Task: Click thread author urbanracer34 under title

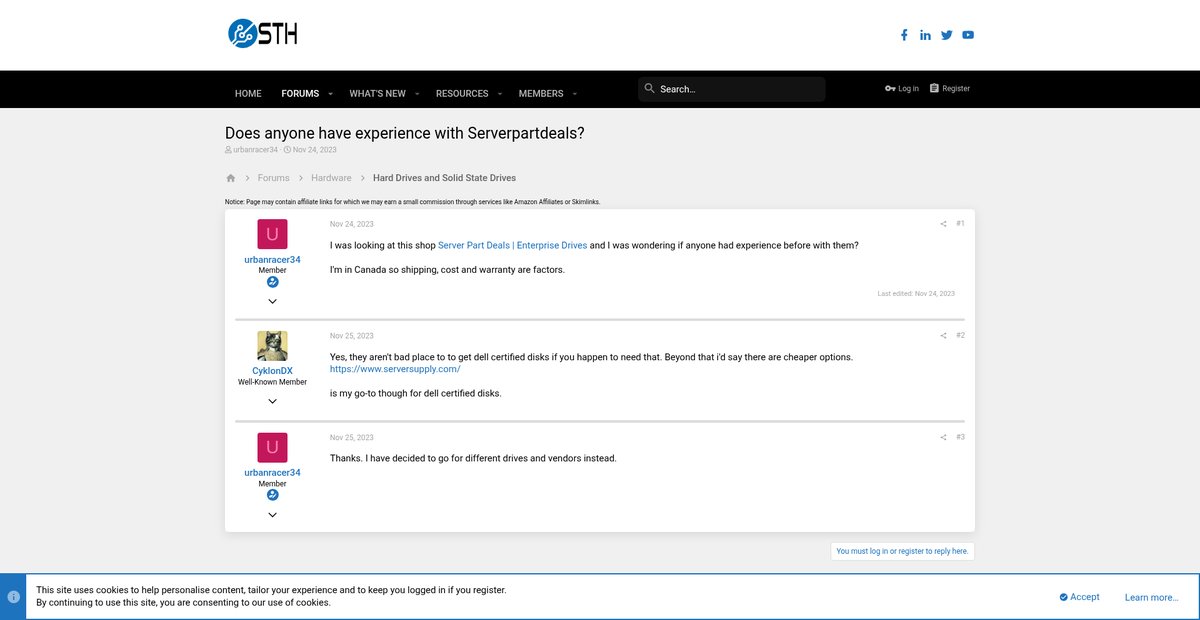Action: (255, 150)
